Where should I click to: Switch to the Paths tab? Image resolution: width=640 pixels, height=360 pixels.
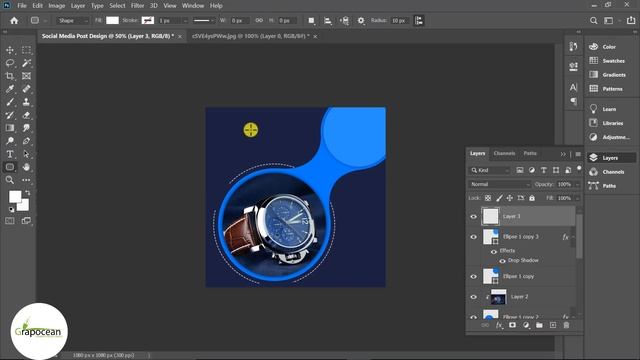click(530, 153)
